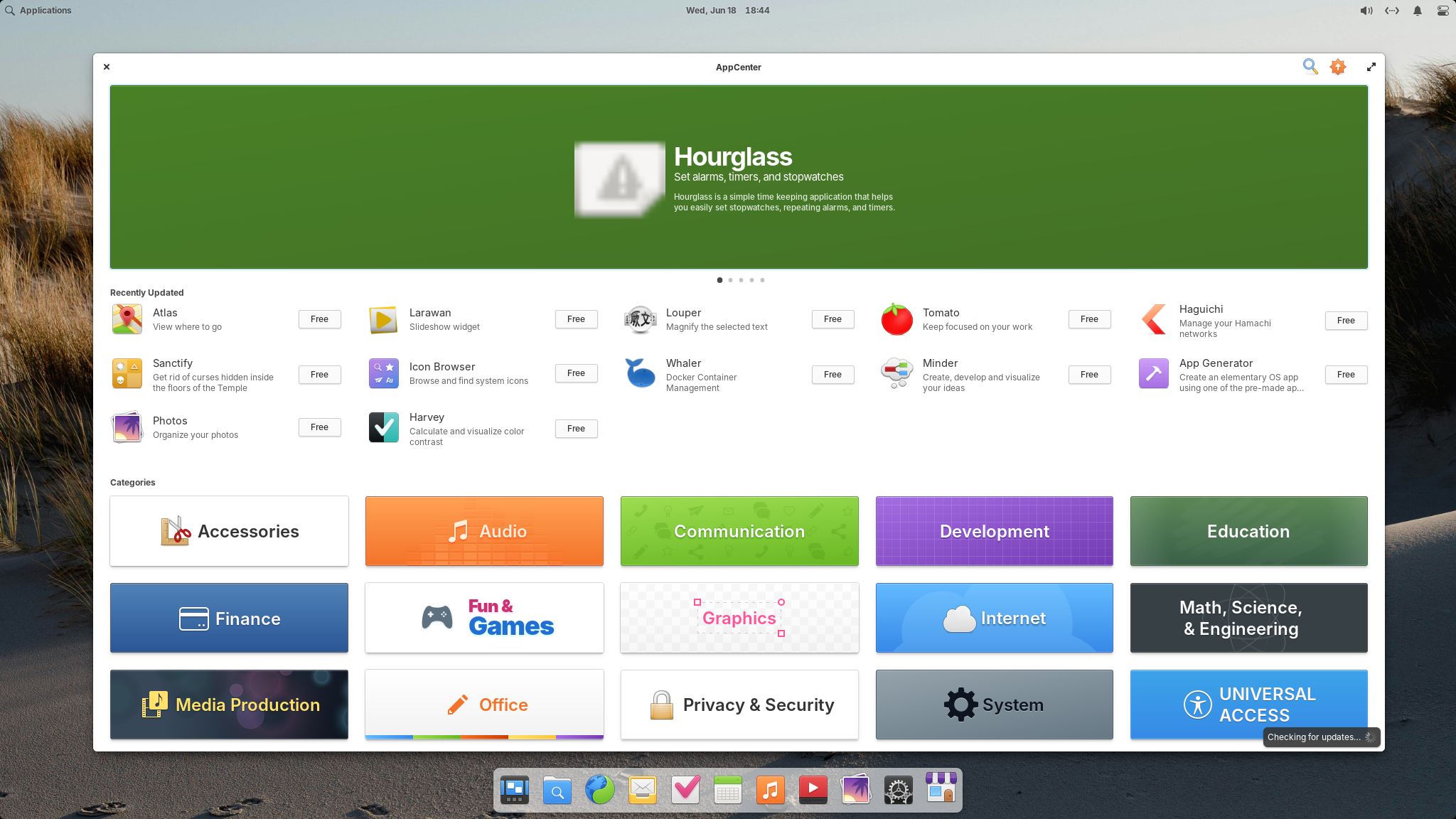Image resolution: width=1456 pixels, height=819 pixels.
Task: Select the last banner page dot
Action: pyautogui.click(x=762, y=280)
